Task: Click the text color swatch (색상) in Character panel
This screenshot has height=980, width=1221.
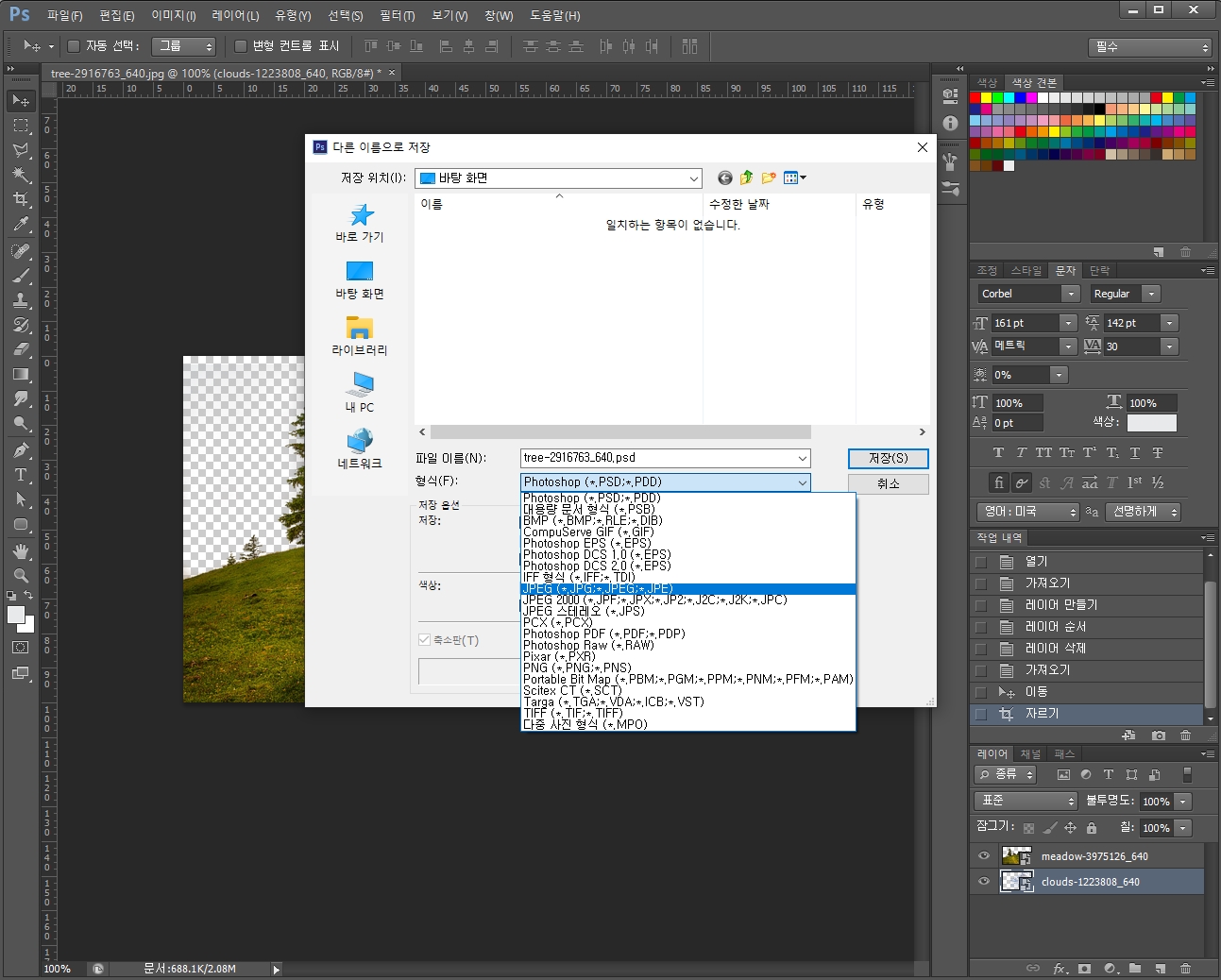Action: coord(1151,422)
